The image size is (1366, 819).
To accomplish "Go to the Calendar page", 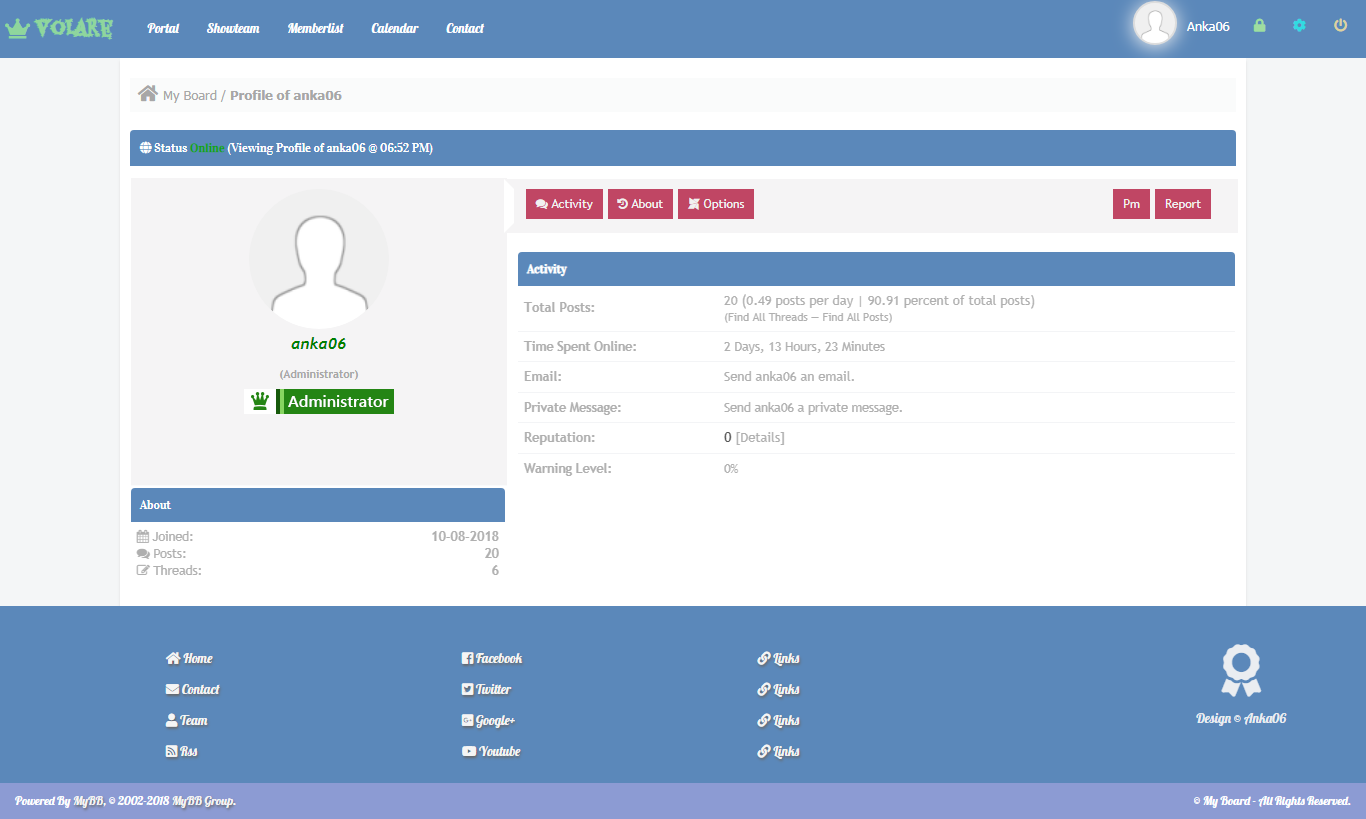I will pyautogui.click(x=394, y=28).
